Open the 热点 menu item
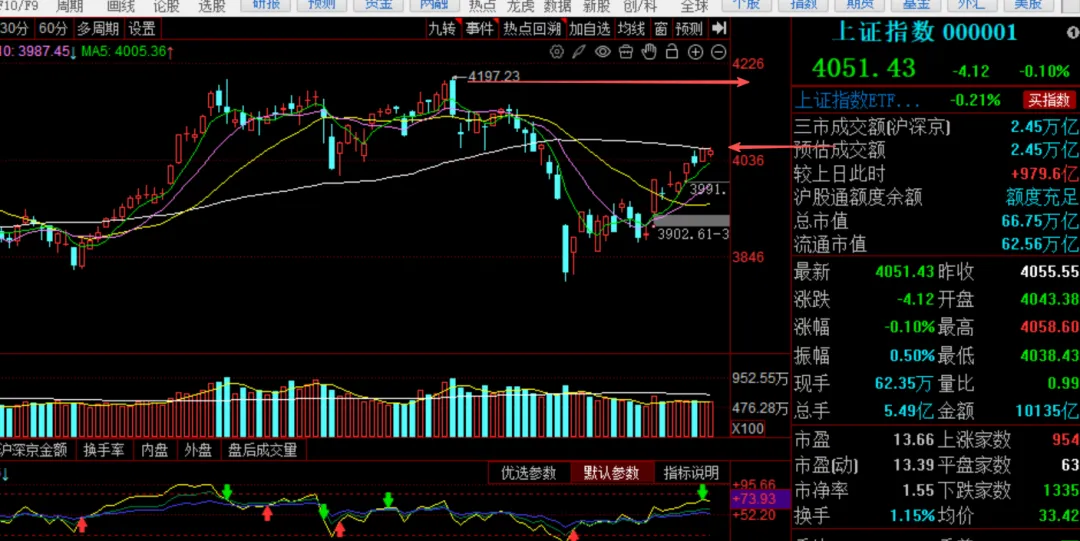This screenshot has height=541, width=1080. [x=482, y=7]
